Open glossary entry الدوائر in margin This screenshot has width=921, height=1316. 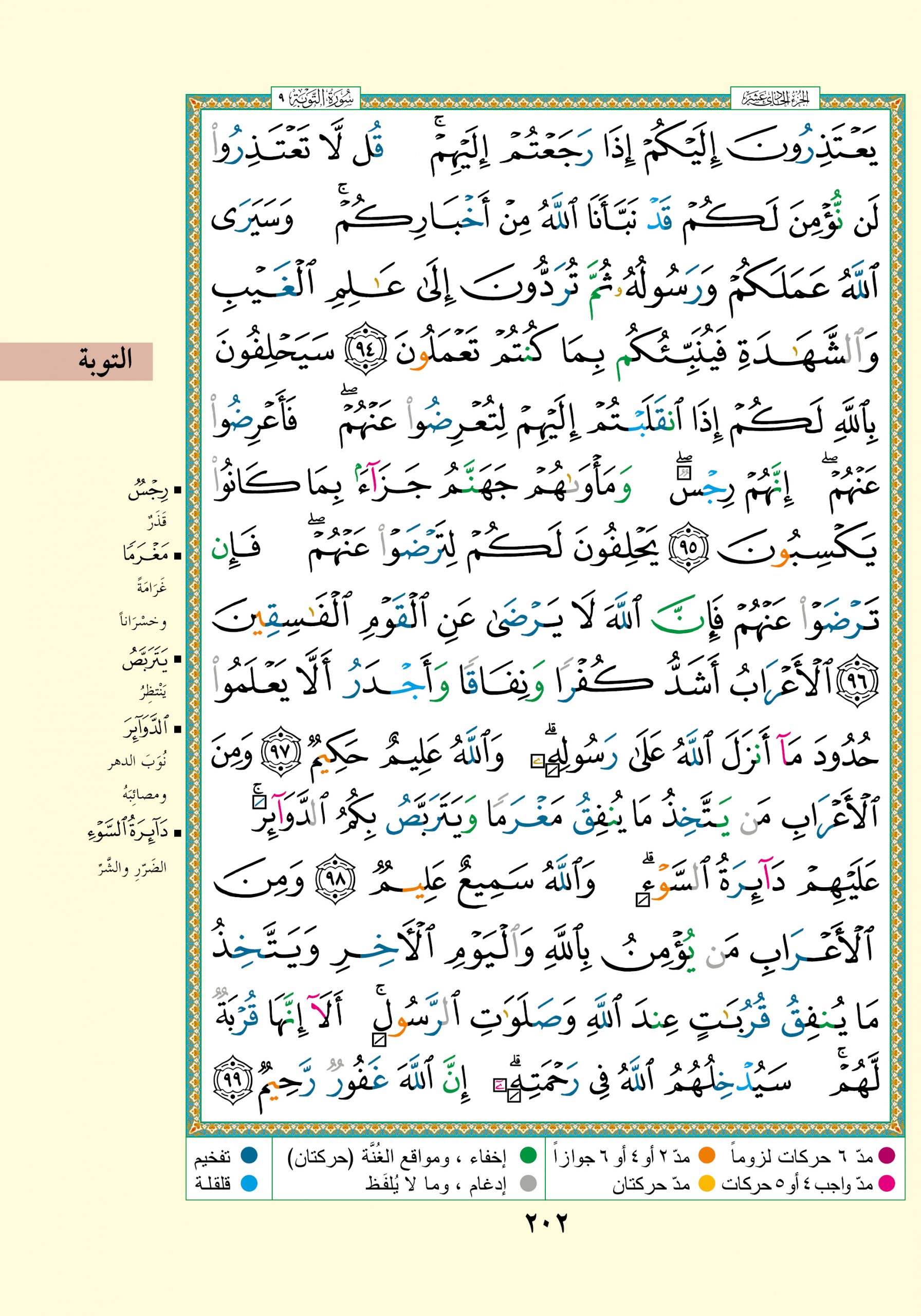pyautogui.click(x=145, y=728)
